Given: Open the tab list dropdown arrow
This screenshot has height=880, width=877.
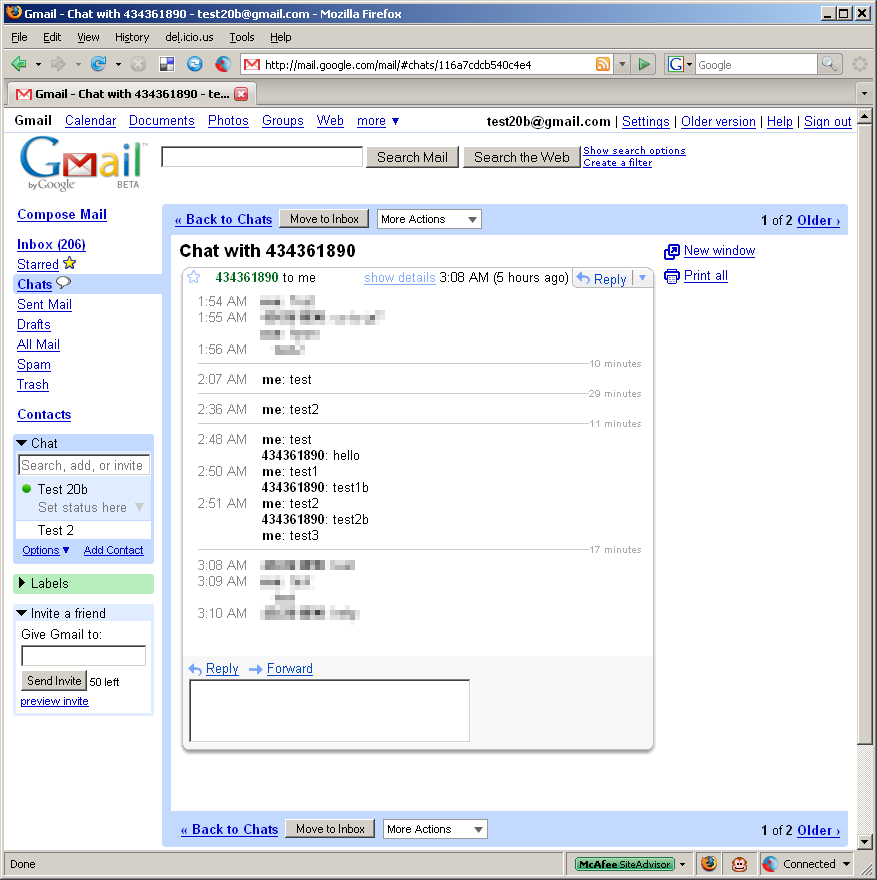Looking at the screenshot, I should [864, 94].
